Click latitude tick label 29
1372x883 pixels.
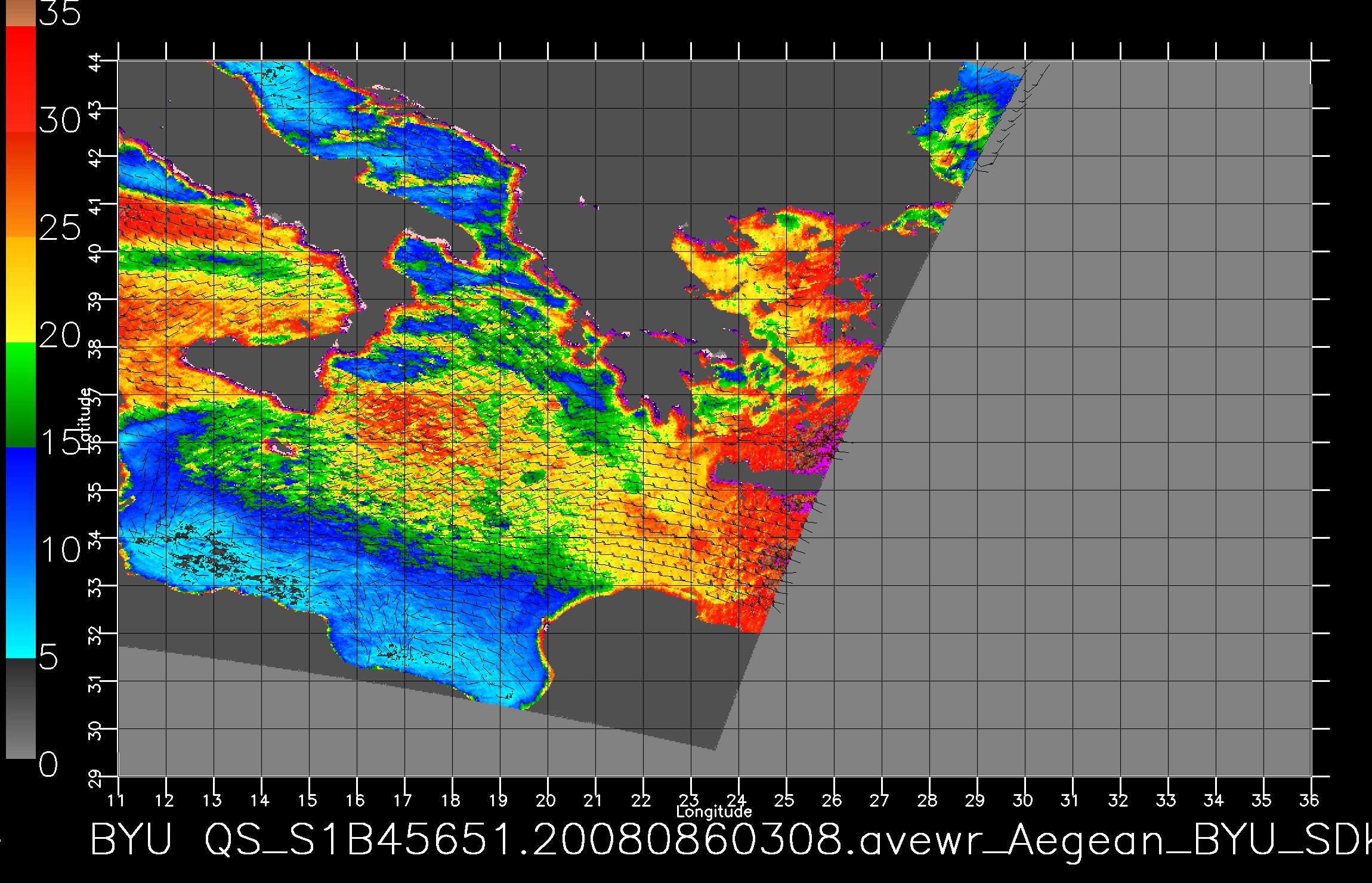tap(95, 779)
